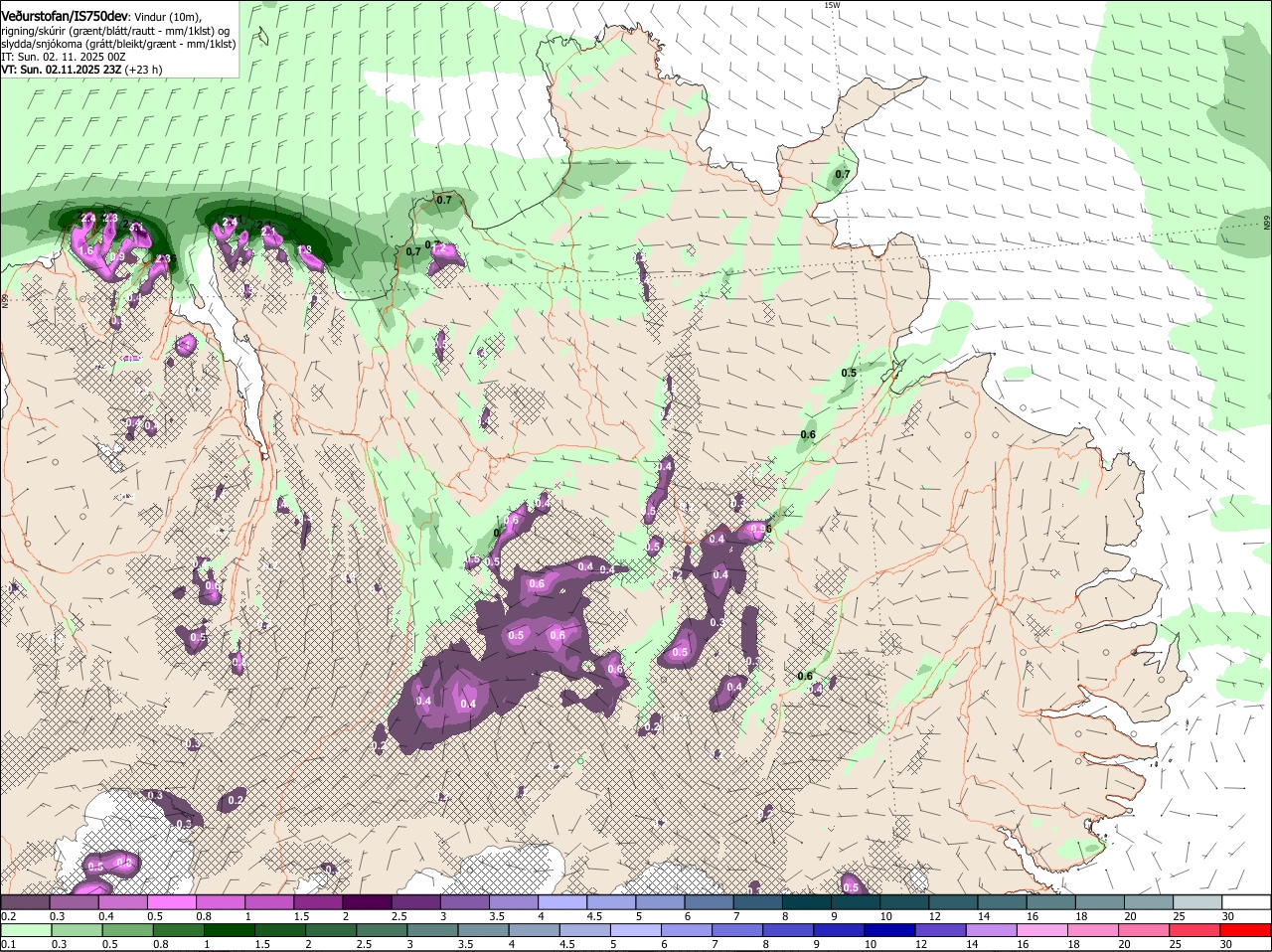Click the '0.2' value in the southwest purple patch
The width and height of the screenshot is (1272, 952).
click(237, 799)
